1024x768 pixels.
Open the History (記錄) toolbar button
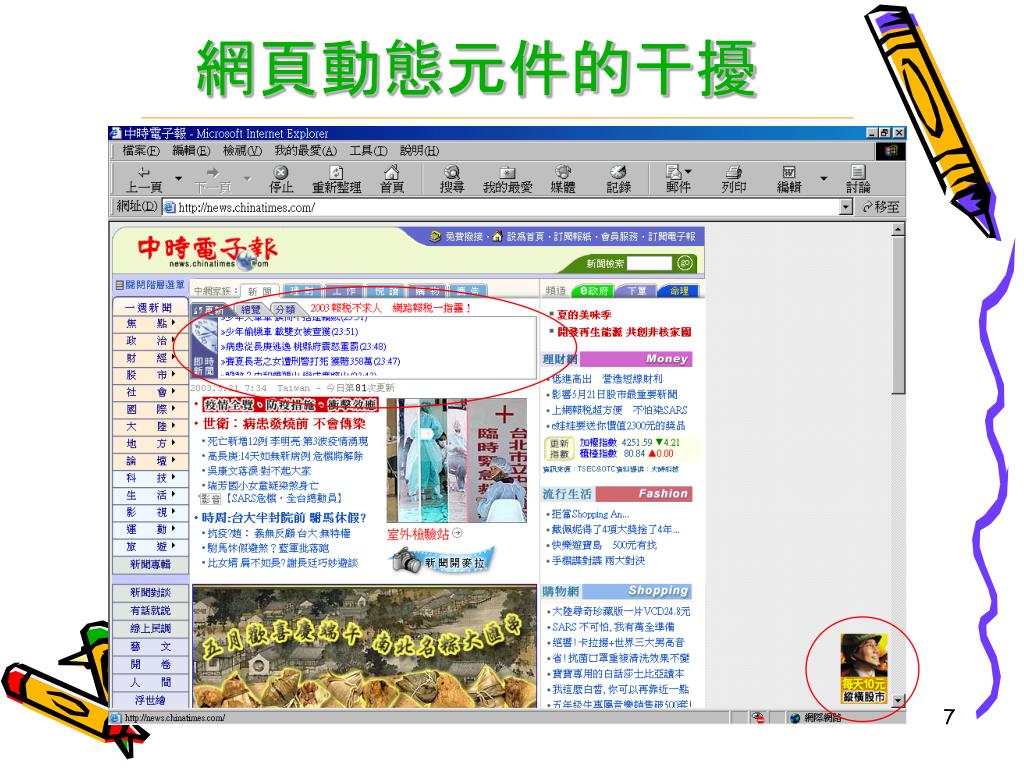click(618, 179)
